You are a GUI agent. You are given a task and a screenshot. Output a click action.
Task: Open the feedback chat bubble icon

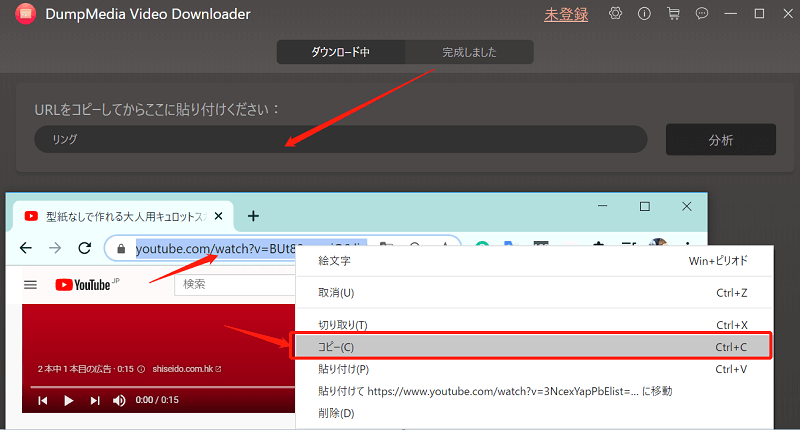point(702,14)
